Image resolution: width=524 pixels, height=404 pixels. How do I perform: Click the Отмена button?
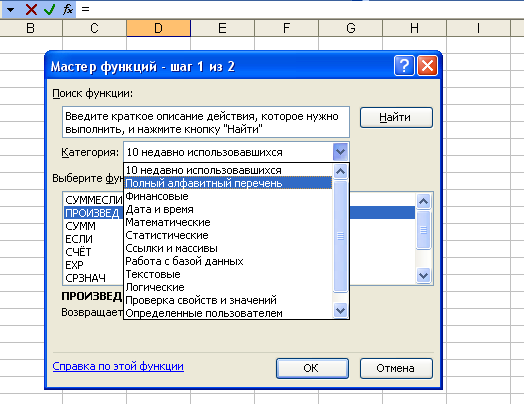396,368
